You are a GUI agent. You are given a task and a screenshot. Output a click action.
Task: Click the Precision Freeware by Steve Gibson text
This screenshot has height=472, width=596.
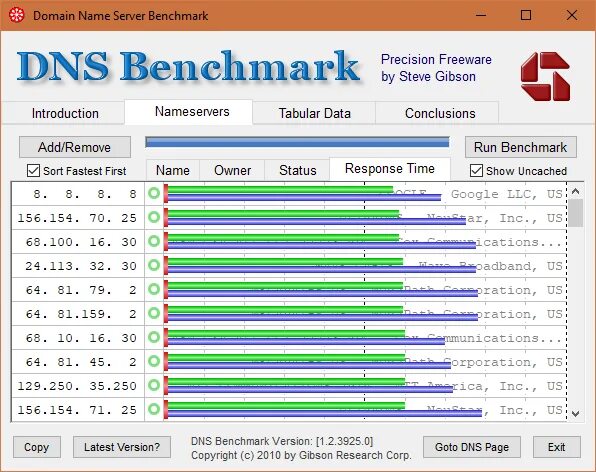[x=436, y=68]
